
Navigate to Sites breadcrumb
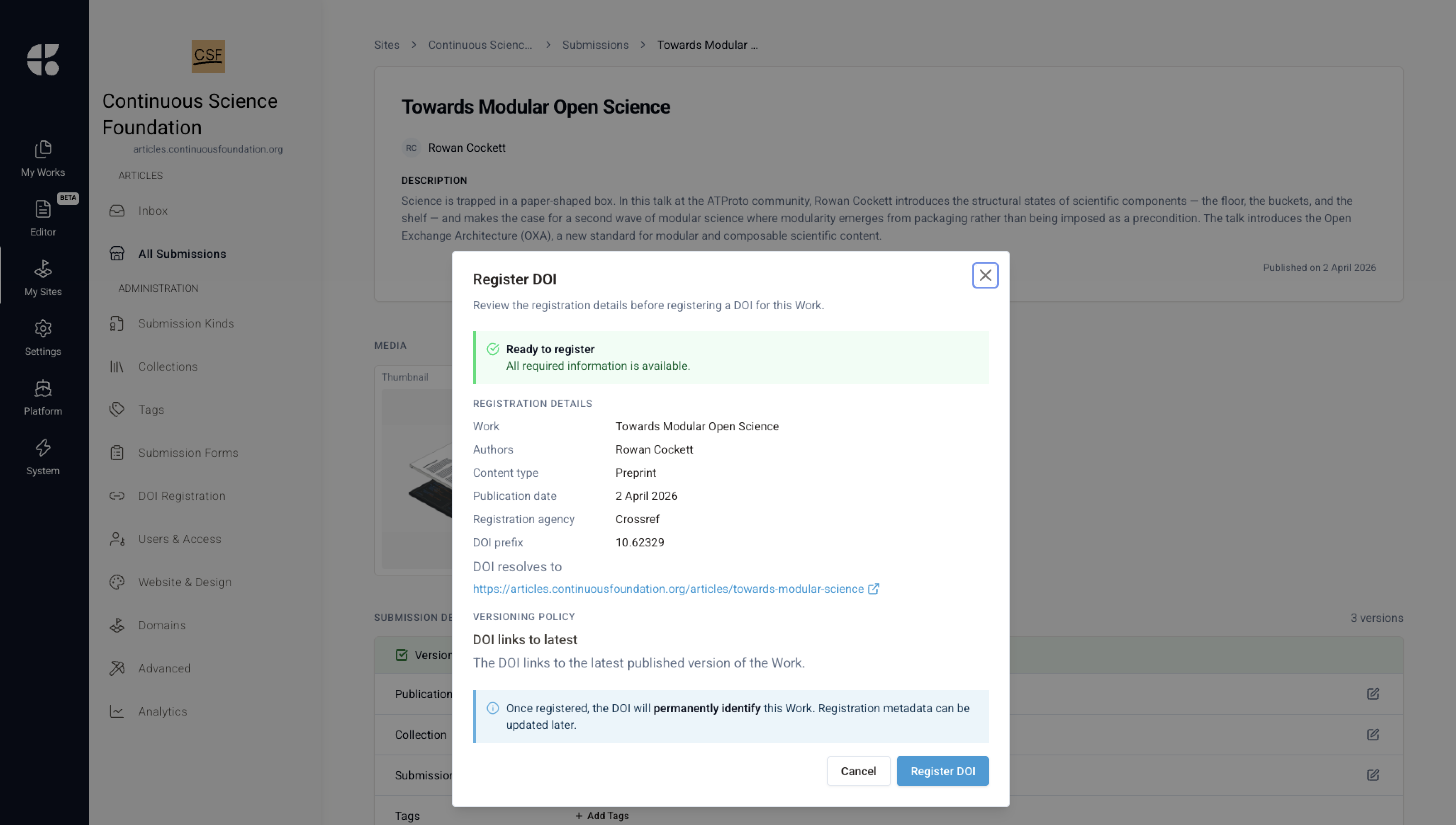point(387,45)
